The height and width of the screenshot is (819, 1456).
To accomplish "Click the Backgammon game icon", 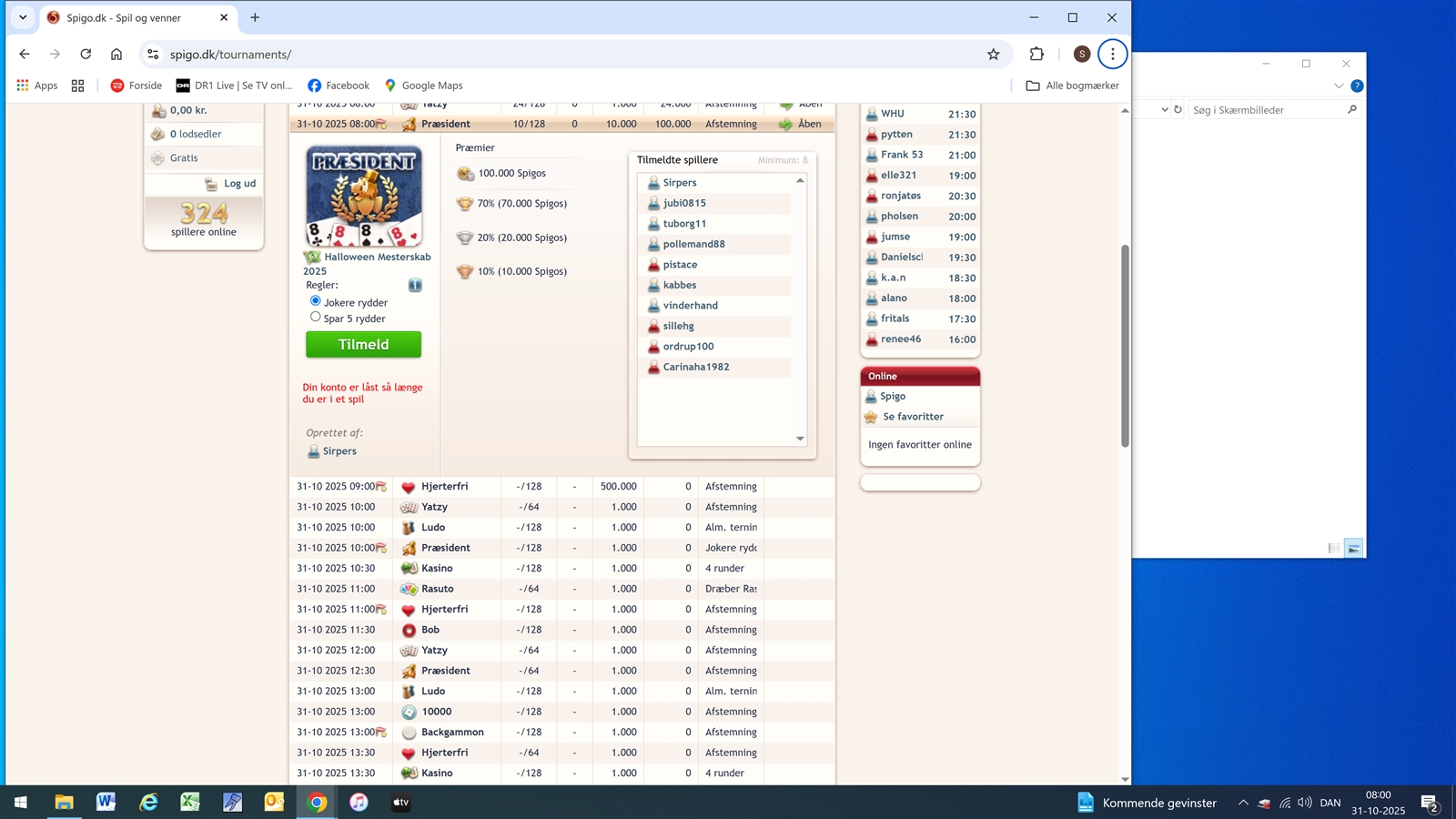I will click(x=409, y=733).
